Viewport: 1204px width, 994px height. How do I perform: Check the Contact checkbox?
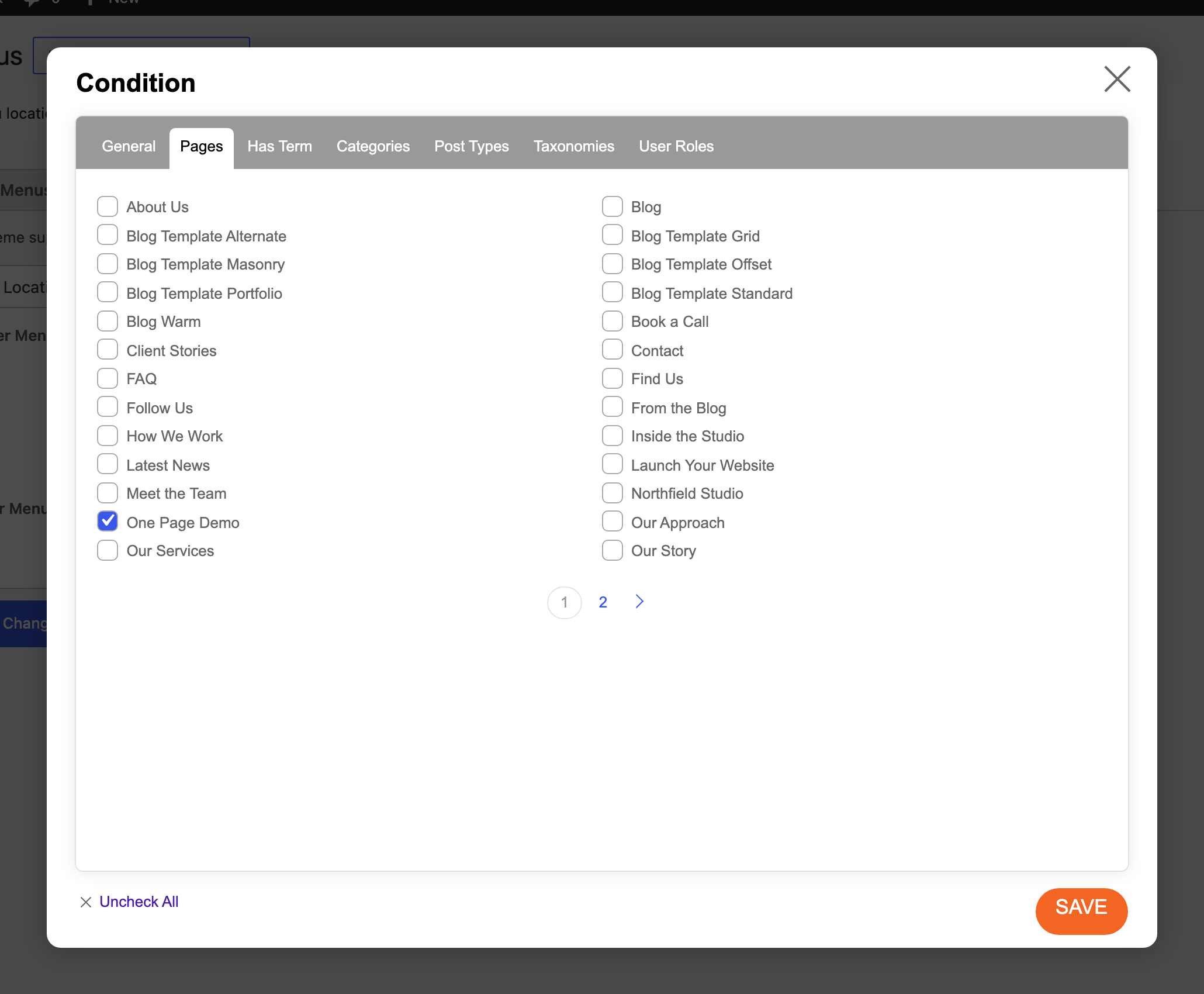[612, 350]
